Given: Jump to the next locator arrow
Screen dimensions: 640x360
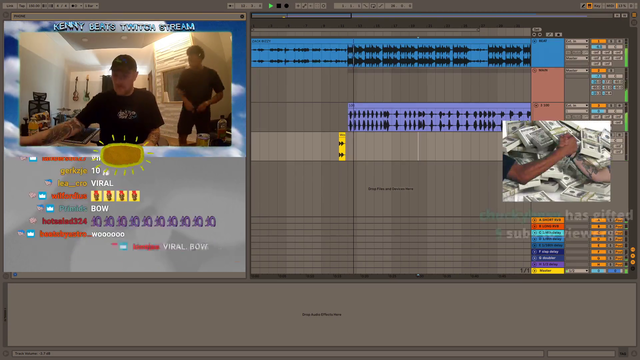Looking at the screenshot, I should click(540, 35).
